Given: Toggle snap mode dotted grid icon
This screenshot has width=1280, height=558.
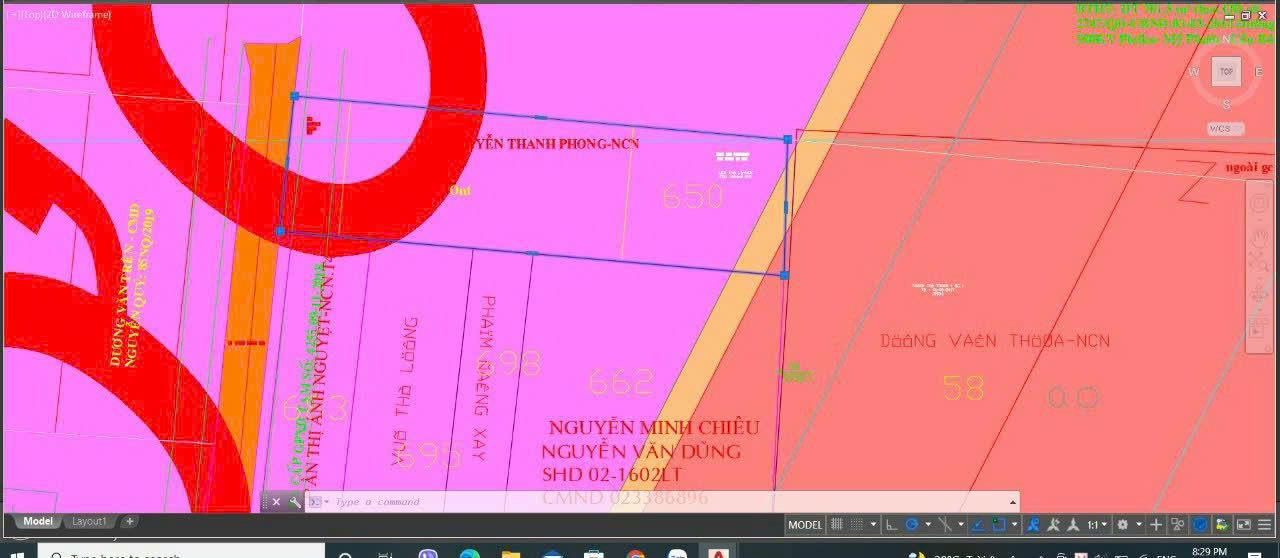Looking at the screenshot, I should [x=857, y=525].
